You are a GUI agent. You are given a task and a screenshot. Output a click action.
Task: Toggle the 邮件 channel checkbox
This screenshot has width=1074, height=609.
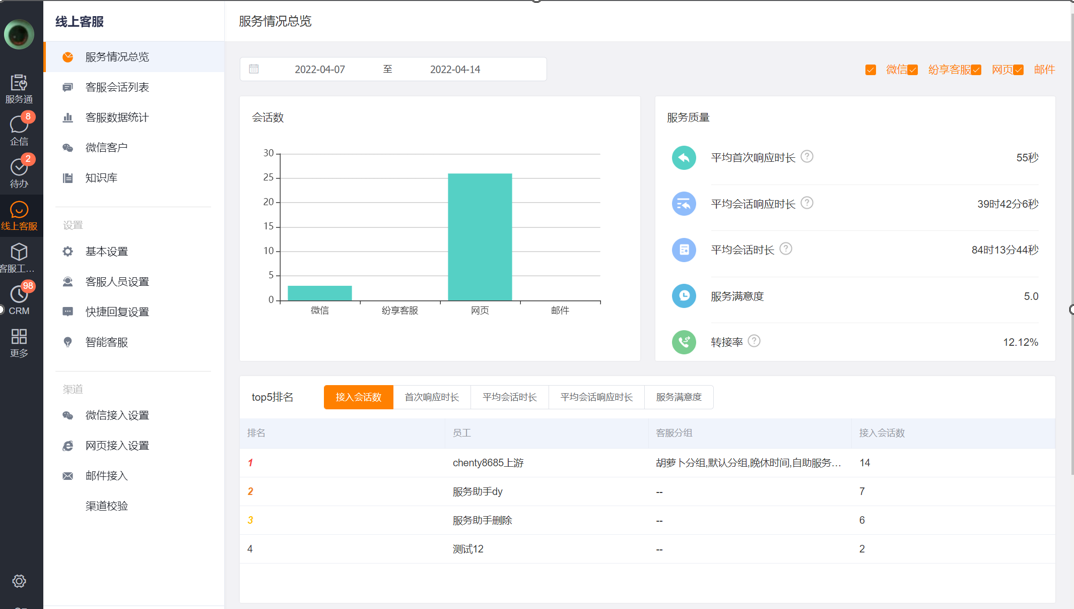coord(1019,70)
